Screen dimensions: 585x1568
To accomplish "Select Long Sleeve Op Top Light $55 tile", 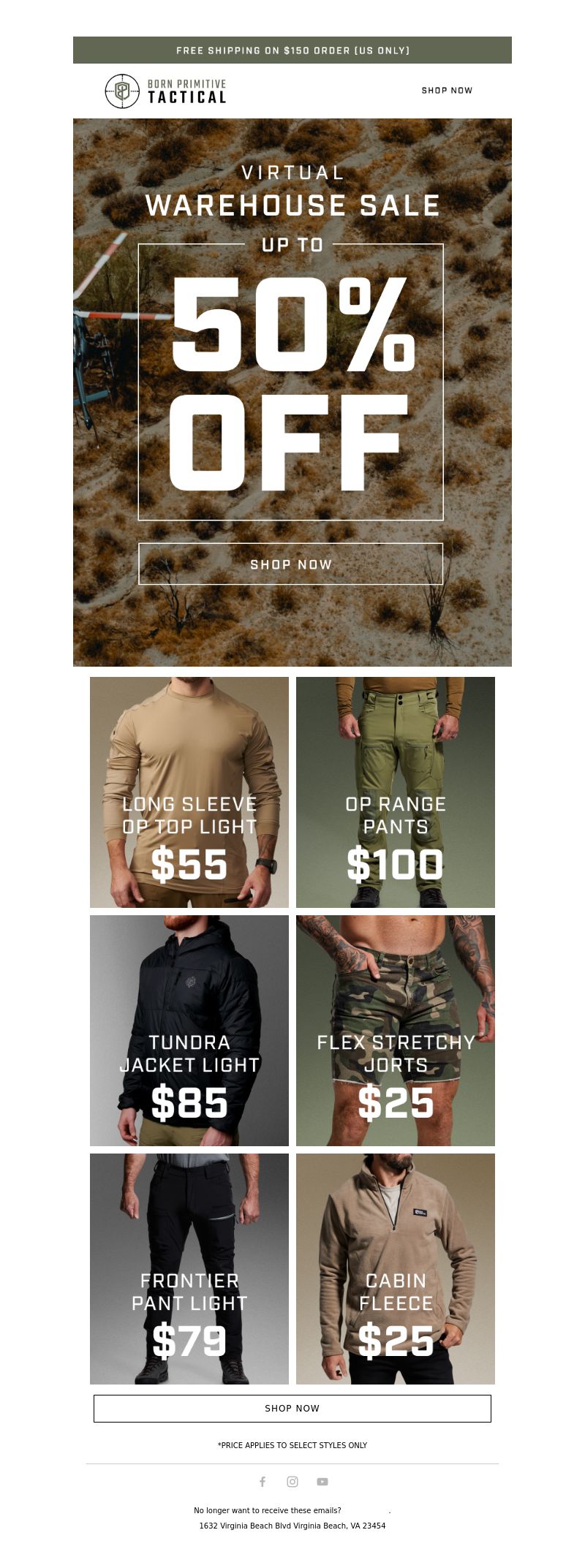I will pyautogui.click(x=189, y=792).
